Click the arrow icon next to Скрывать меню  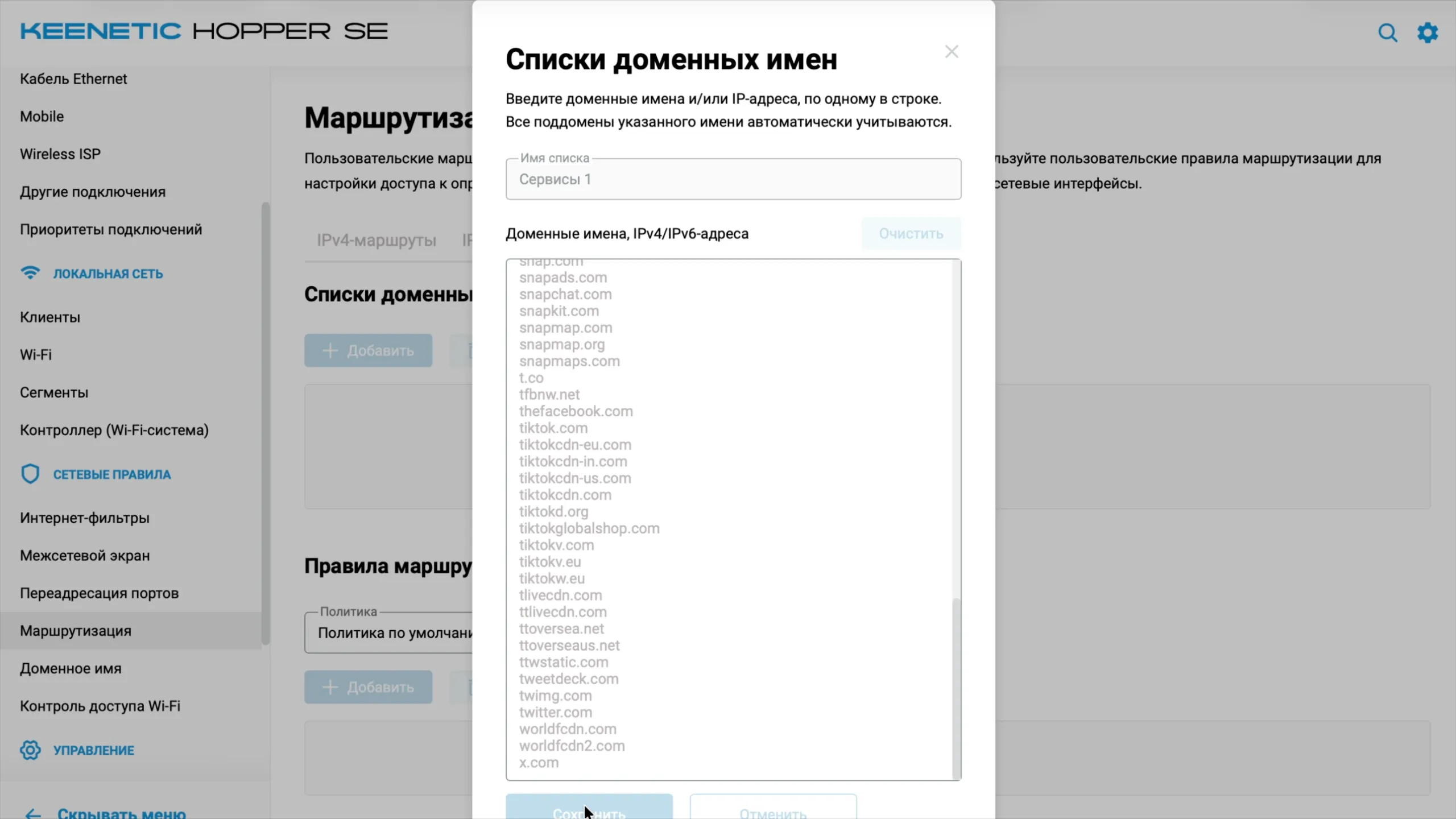click(33, 814)
